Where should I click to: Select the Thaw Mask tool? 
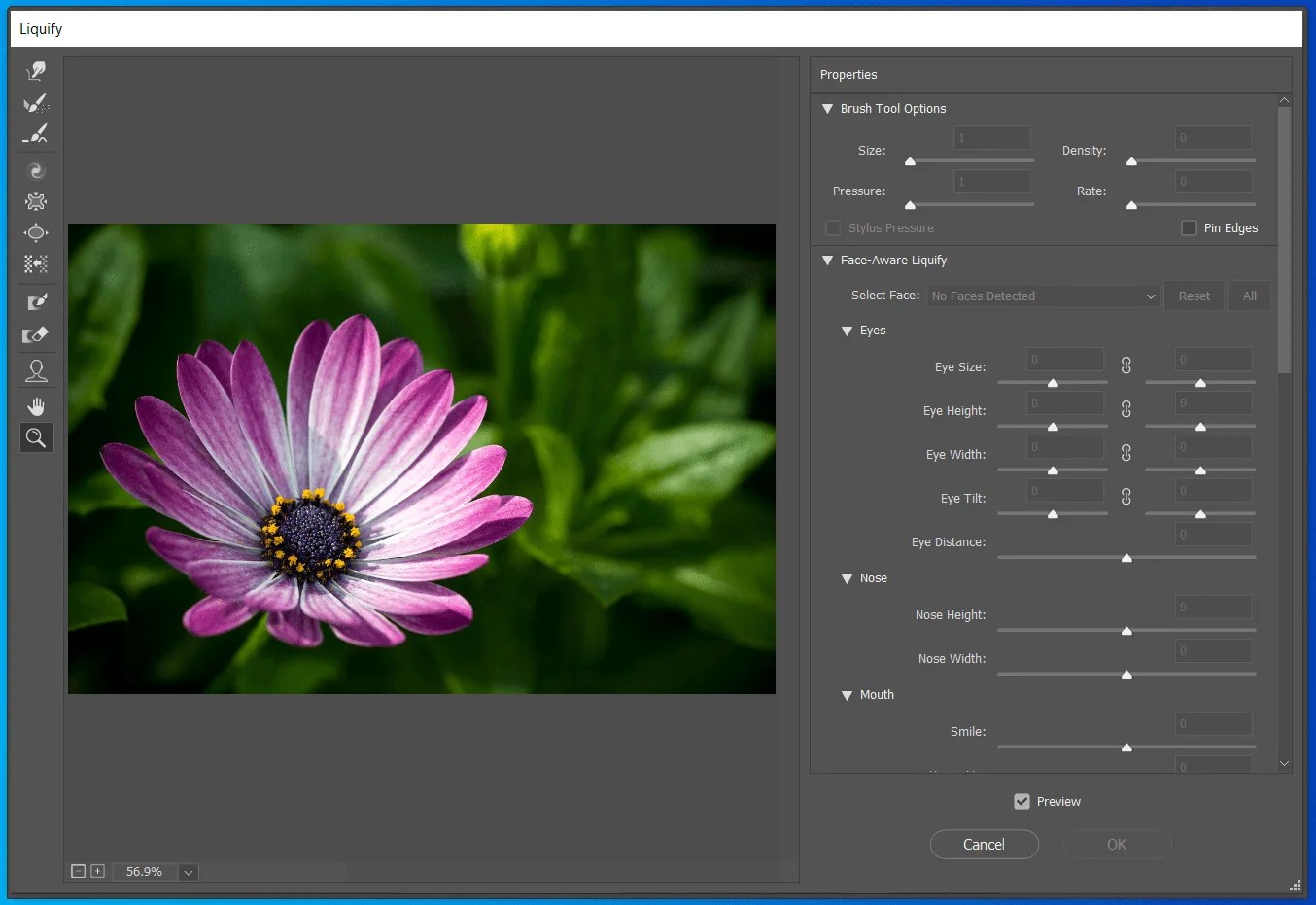click(x=36, y=335)
